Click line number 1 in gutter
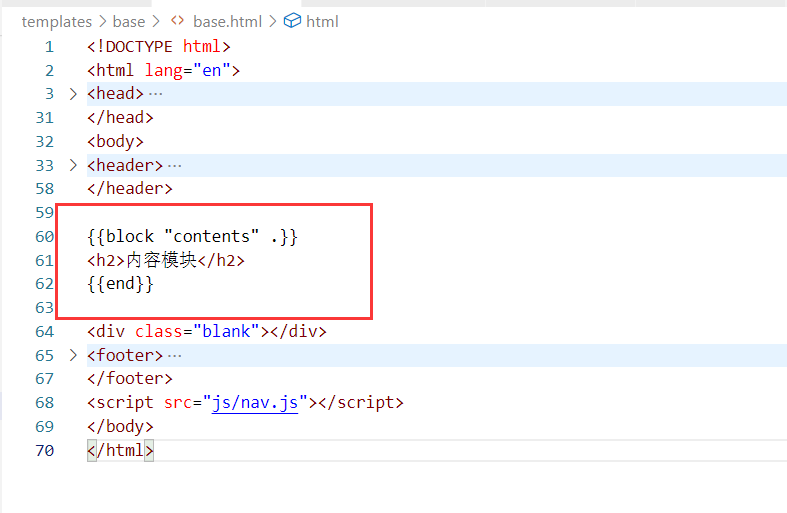This screenshot has width=787, height=513. (x=49, y=47)
